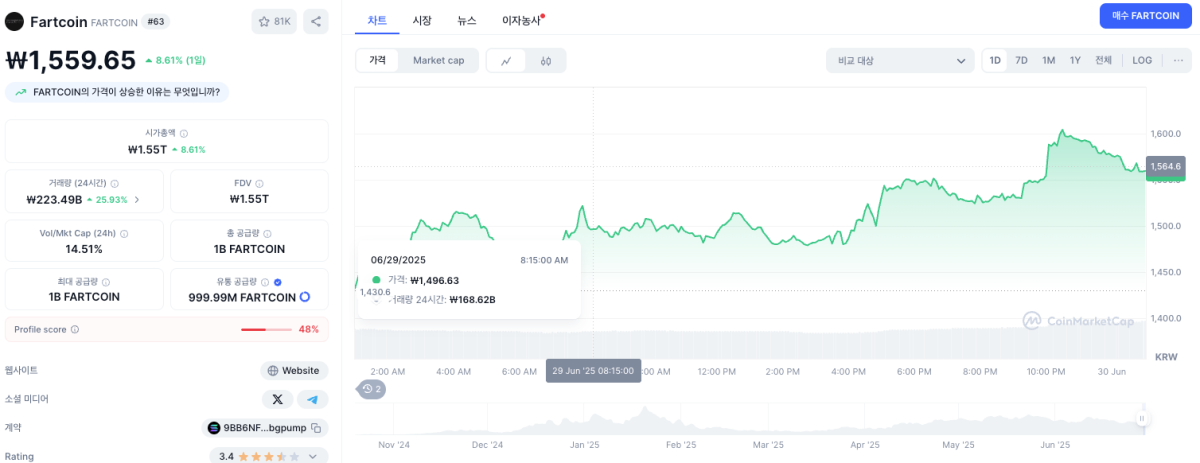Open the Telegram social media icon
The height and width of the screenshot is (463, 1200).
click(x=312, y=399)
